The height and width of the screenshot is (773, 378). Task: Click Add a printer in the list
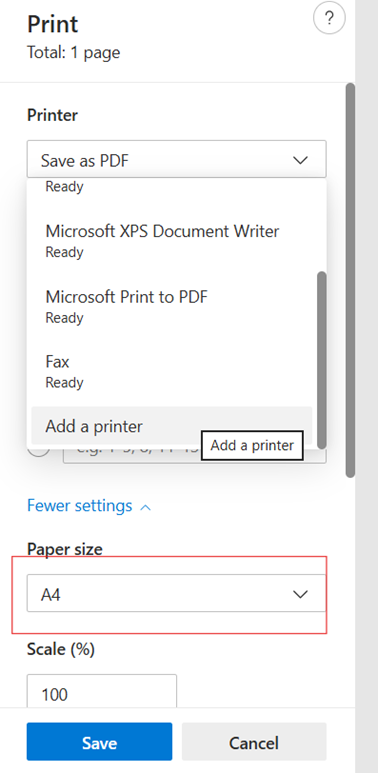172,426
